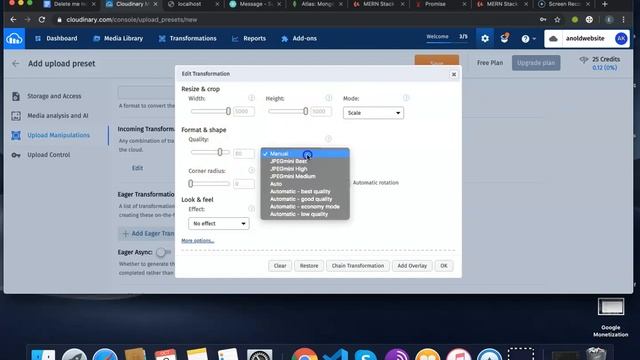Image resolution: width=640 pixels, height=360 pixels.
Task: Click the saved passwords key icon
Action: pos(543,20)
